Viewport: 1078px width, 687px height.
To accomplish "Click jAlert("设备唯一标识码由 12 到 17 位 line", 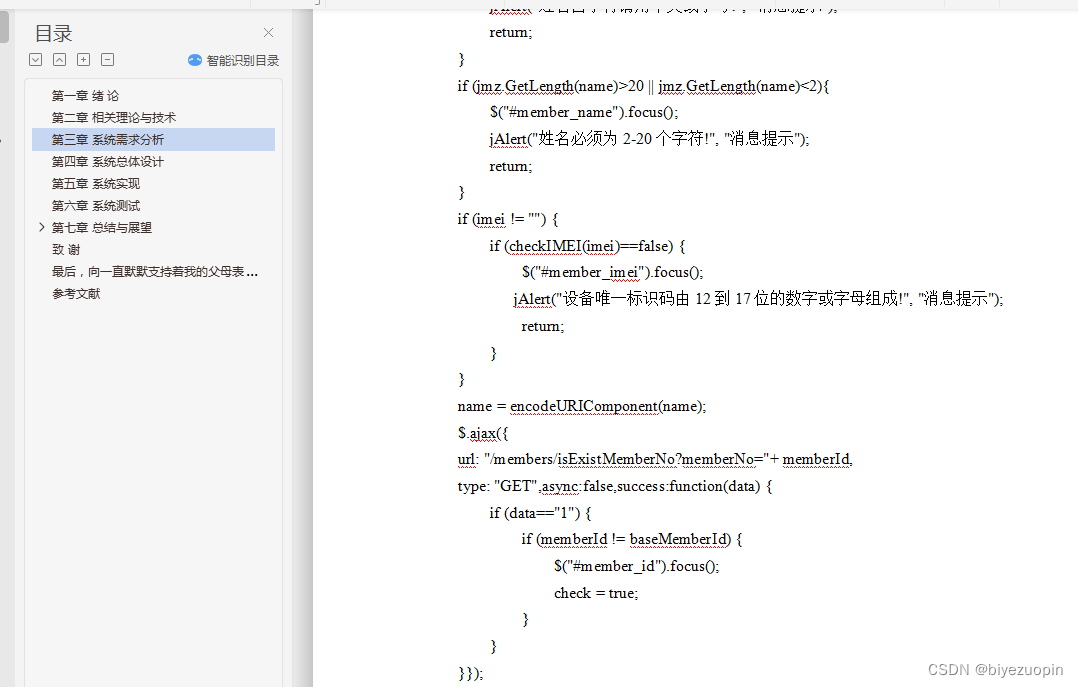I will coord(758,299).
